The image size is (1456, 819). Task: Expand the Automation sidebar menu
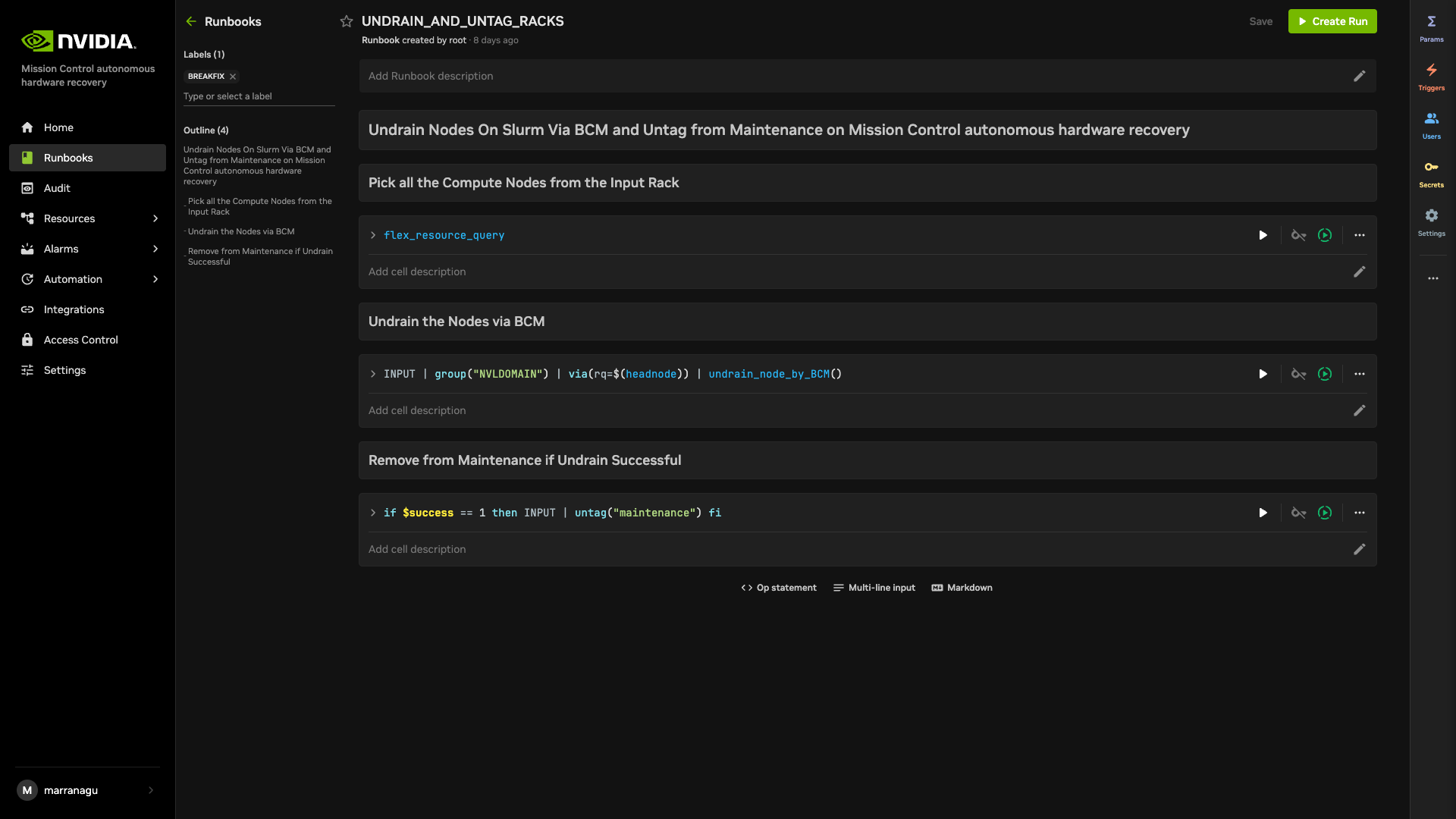tap(155, 279)
